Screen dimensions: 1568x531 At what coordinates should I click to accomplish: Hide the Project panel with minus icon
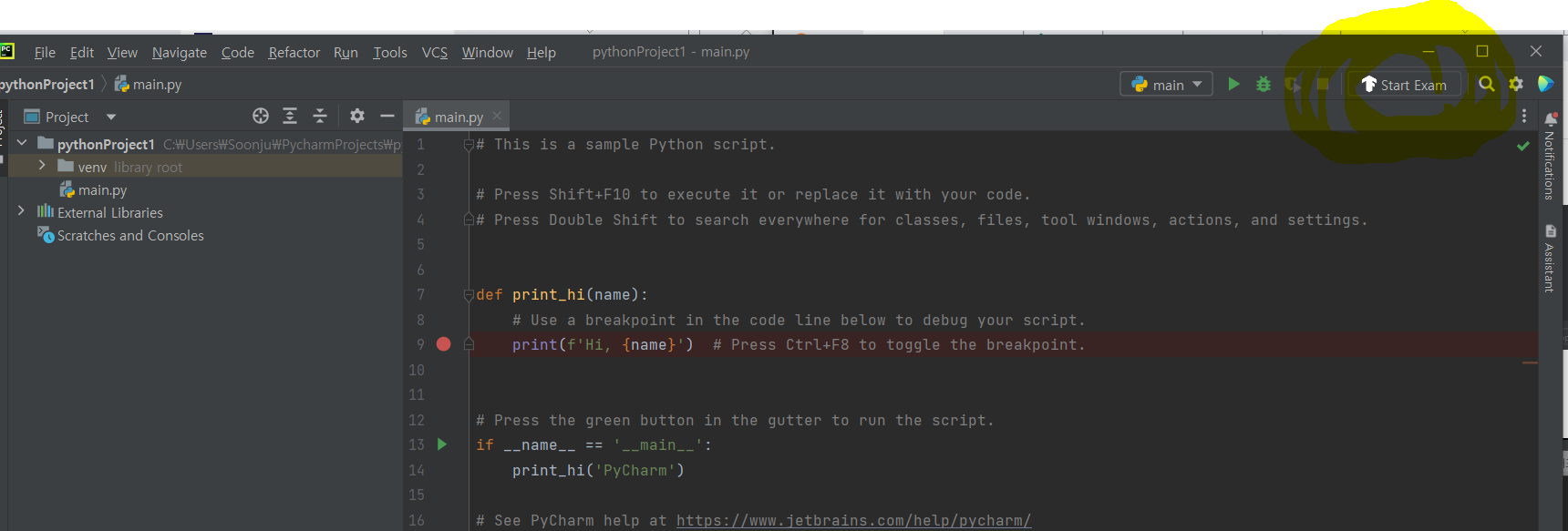pyautogui.click(x=387, y=116)
